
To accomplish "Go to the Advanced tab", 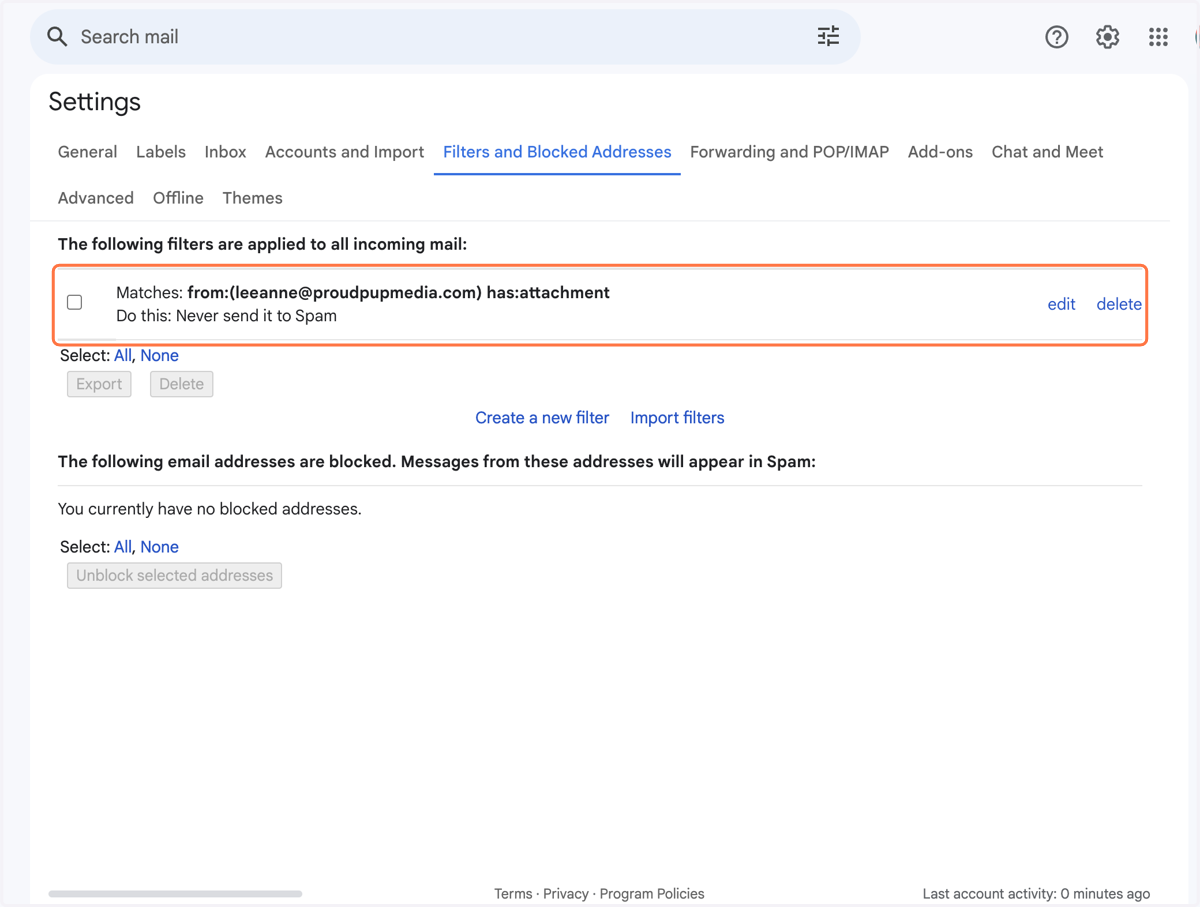I will [96, 198].
